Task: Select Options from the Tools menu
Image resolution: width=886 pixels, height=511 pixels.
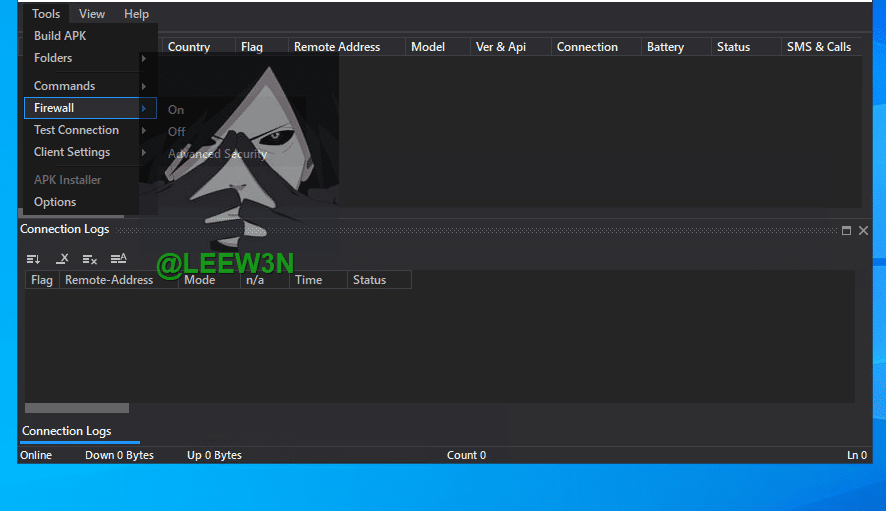Action: [55, 202]
